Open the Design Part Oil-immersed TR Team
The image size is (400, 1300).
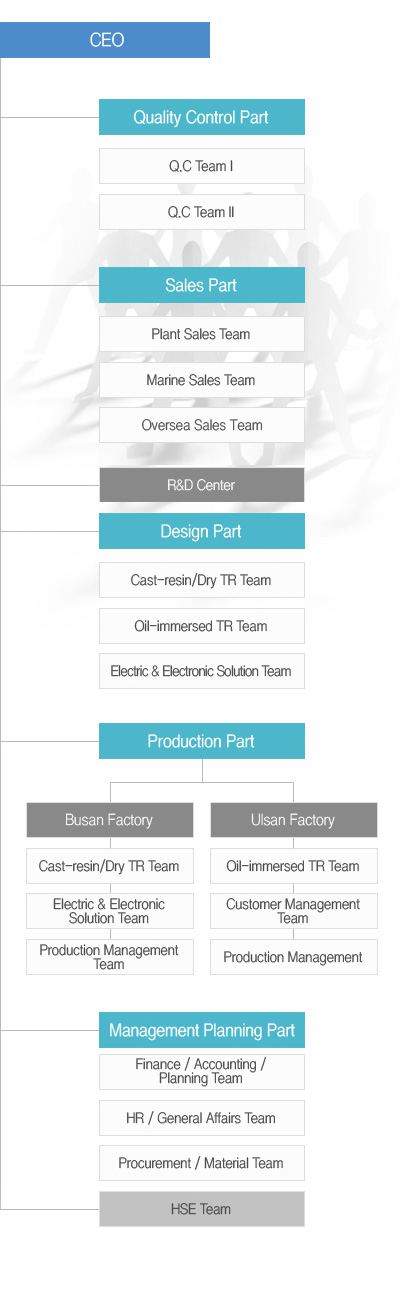(x=201, y=626)
